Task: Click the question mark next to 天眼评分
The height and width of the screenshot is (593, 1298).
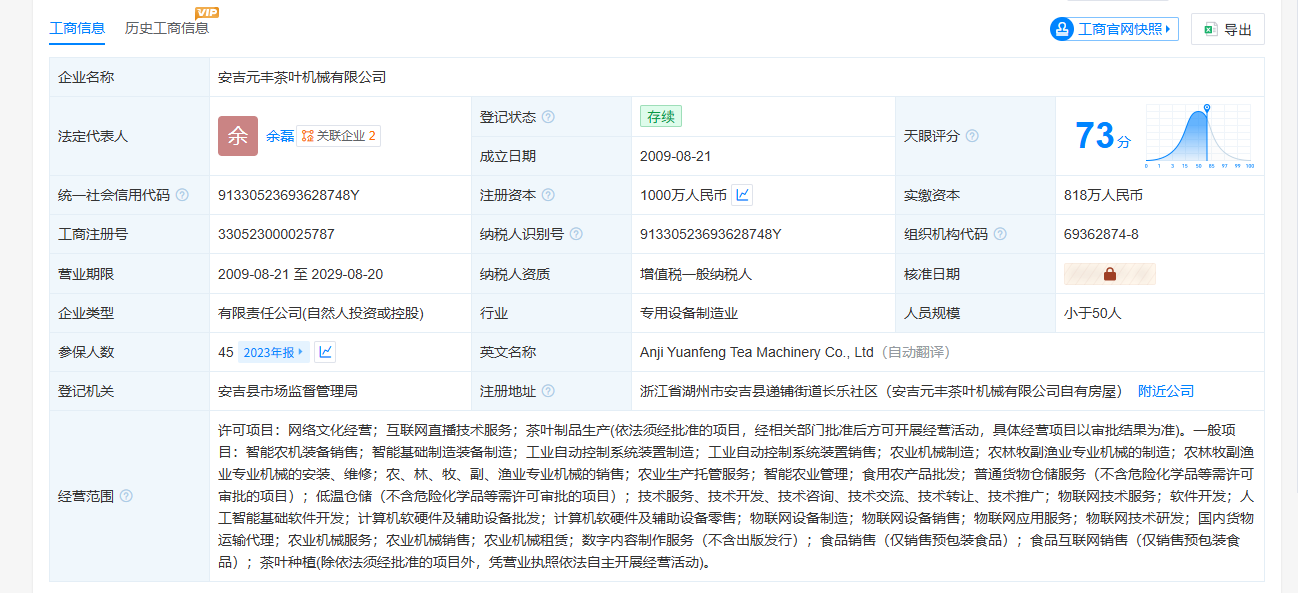Action: [x=972, y=136]
